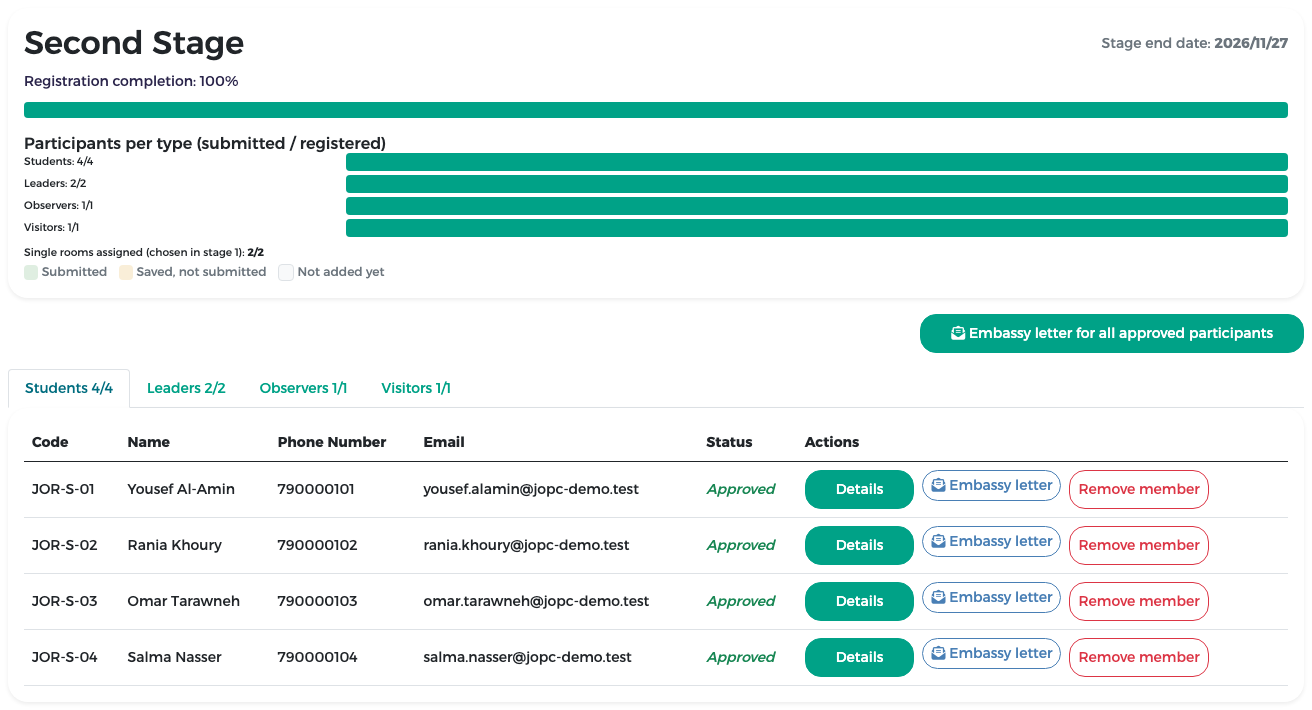1312x710 pixels.
Task: Click the Single rooms assigned 2/2 text
Action: coord(144,253)
